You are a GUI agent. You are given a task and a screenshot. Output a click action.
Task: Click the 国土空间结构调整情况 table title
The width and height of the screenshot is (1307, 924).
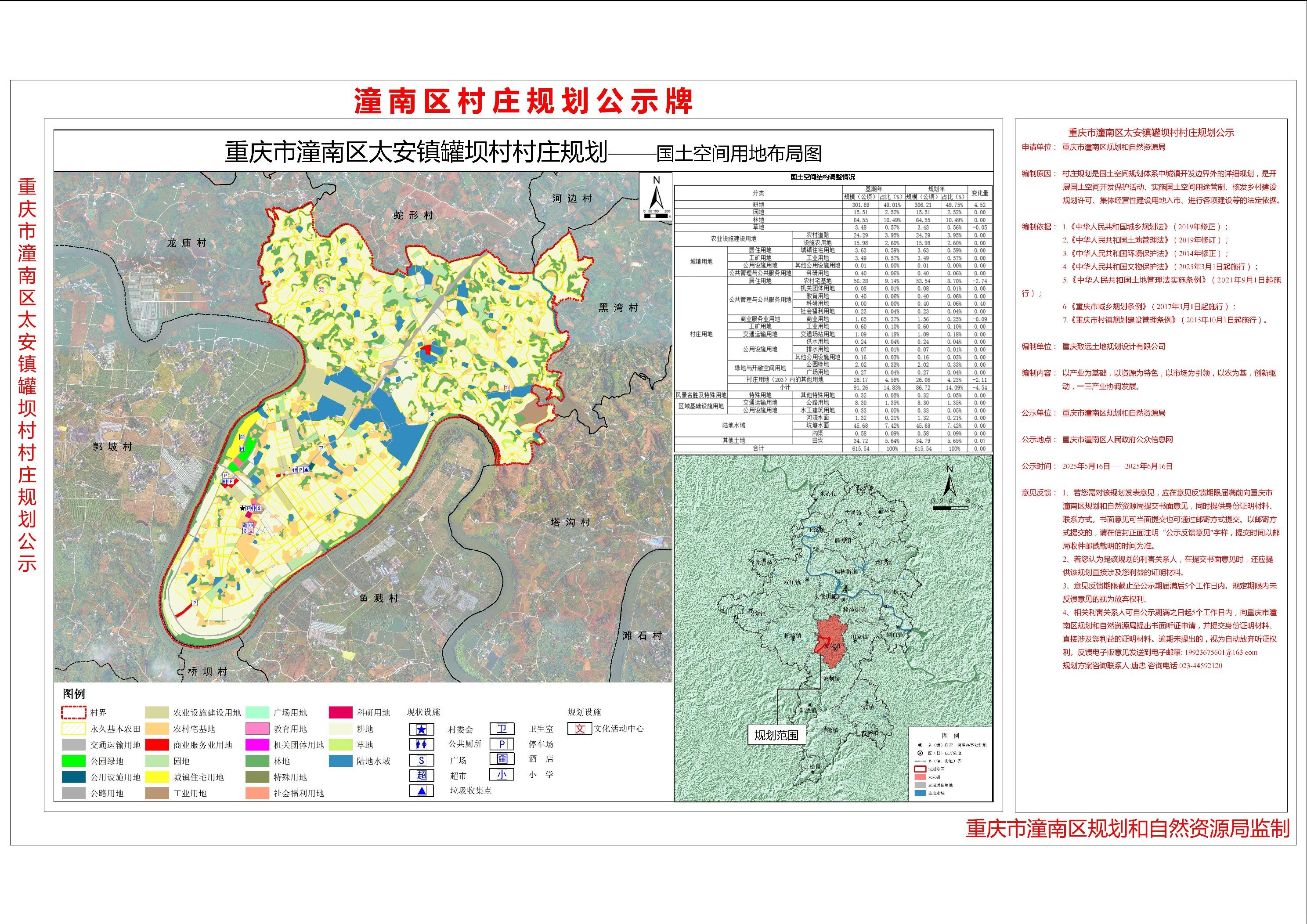coord(822,177)
